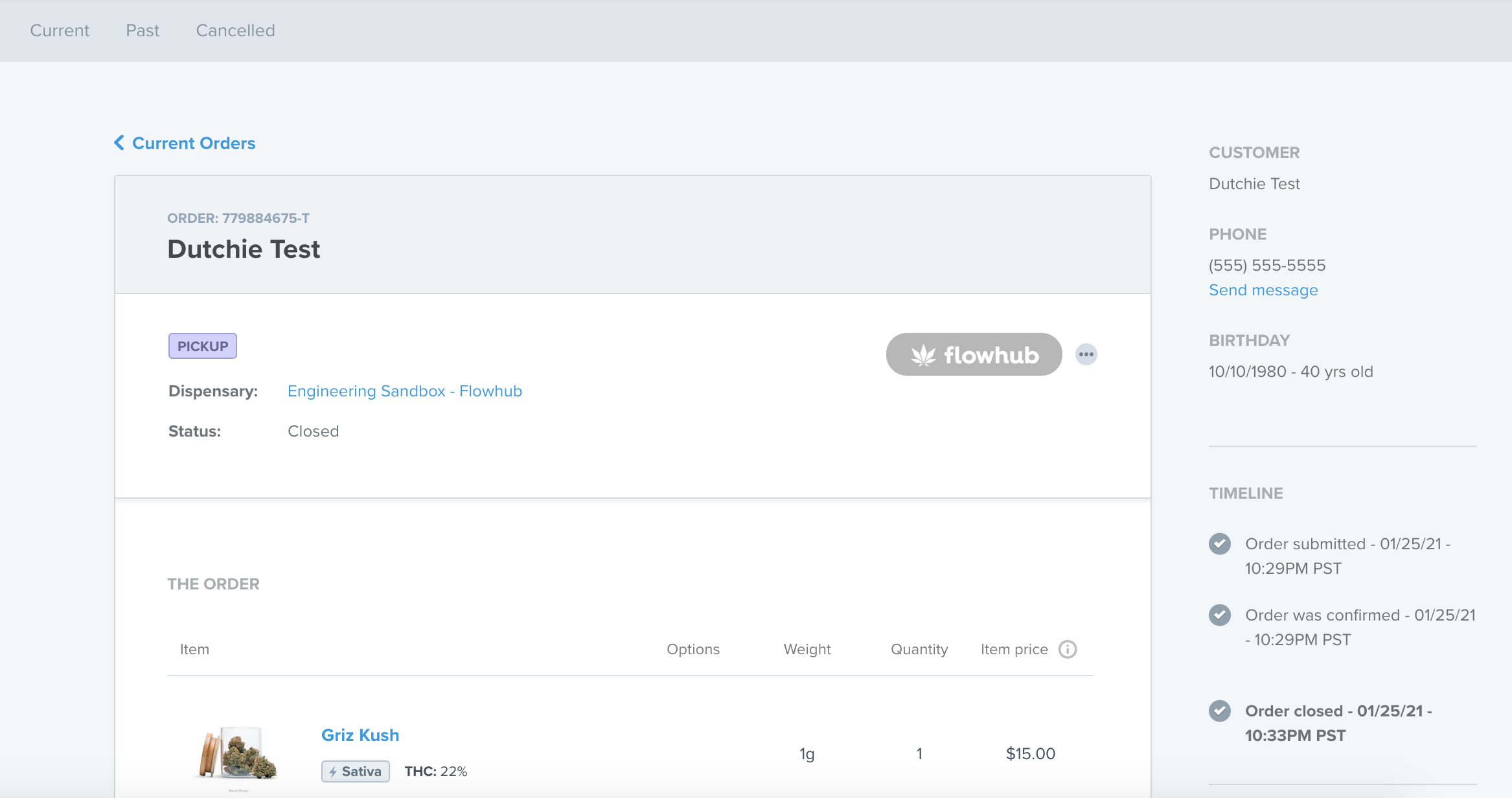Click the Send message link
The width and height of the screenshot is (1512, 798).
[x=1263, y=290]
